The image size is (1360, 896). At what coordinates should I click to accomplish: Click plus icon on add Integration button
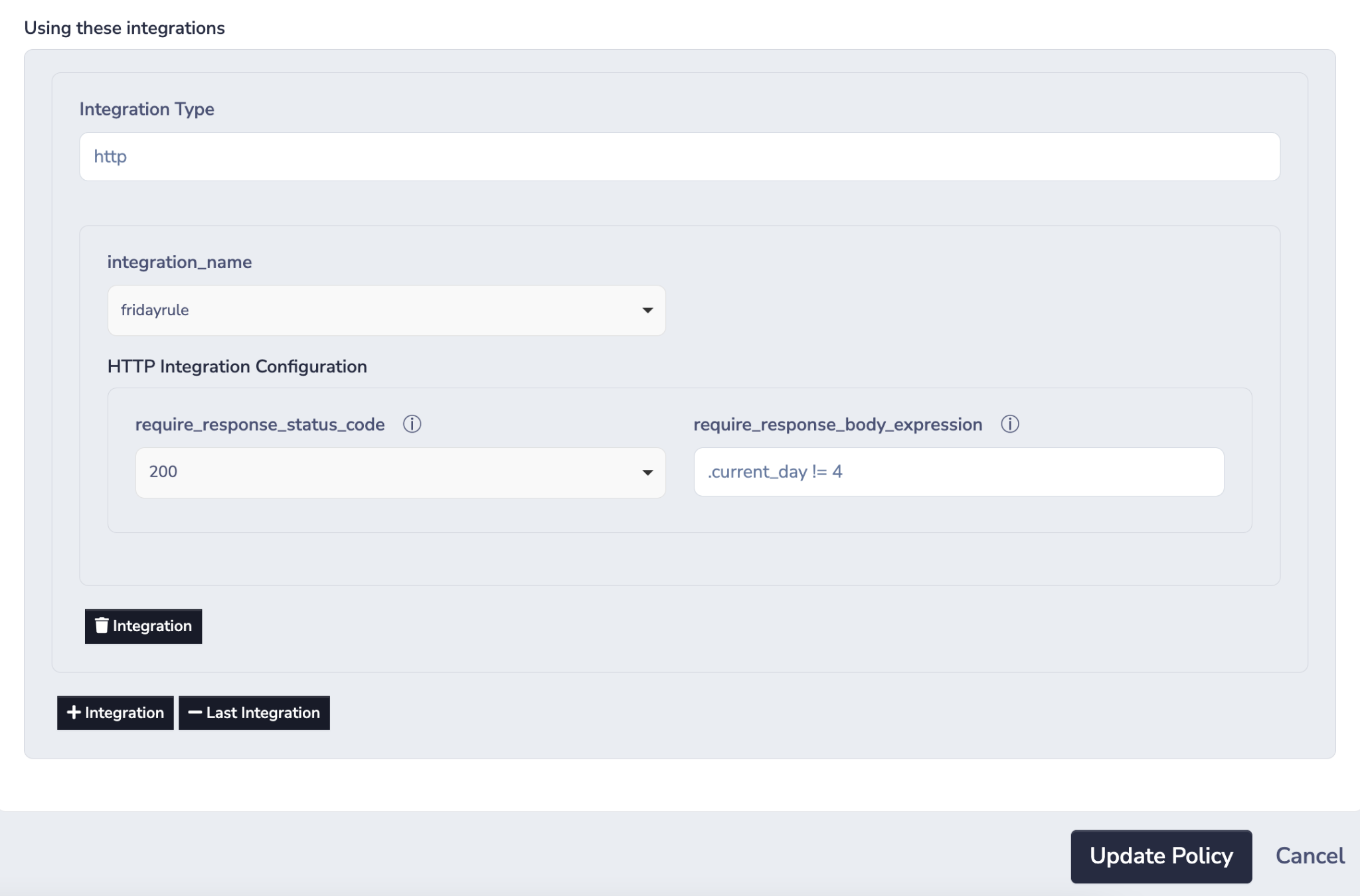click(74, 712)
